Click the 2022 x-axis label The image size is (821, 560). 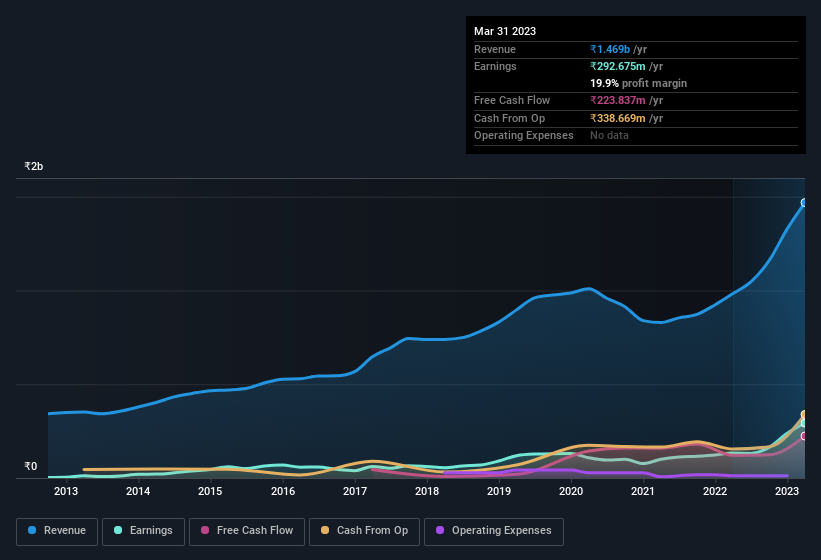[x=715, y=491]
